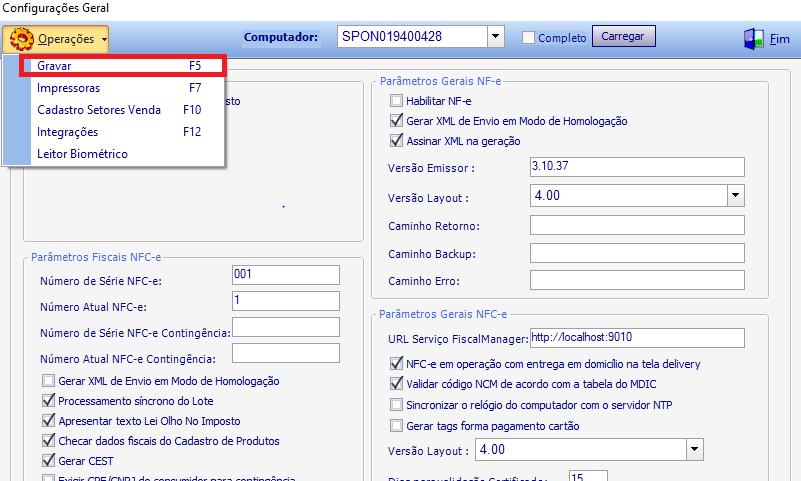Click the Computador field SPON019400428

412,37
